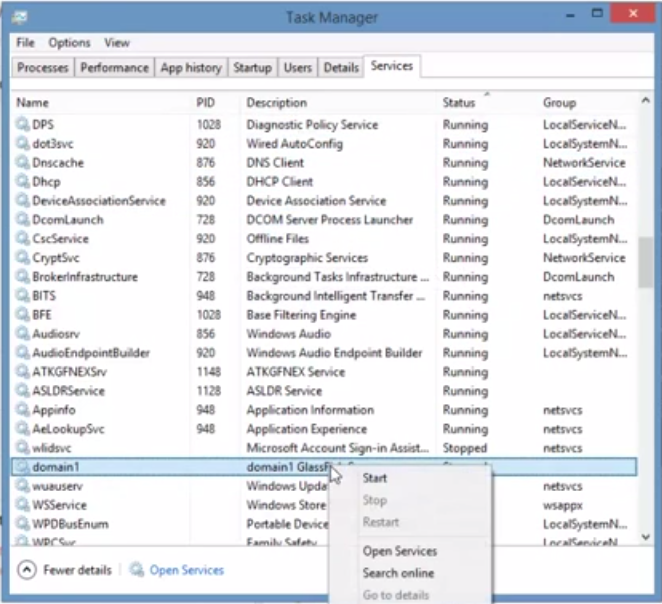Click the CscService gear icon
This screenshot has width=662, height=604.
(x=22, y=238)
